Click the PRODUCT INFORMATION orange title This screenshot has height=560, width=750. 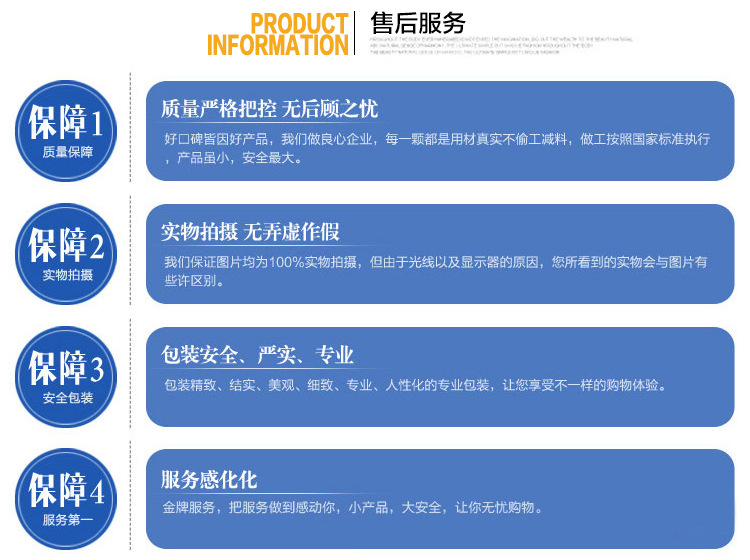click(277, 34)
